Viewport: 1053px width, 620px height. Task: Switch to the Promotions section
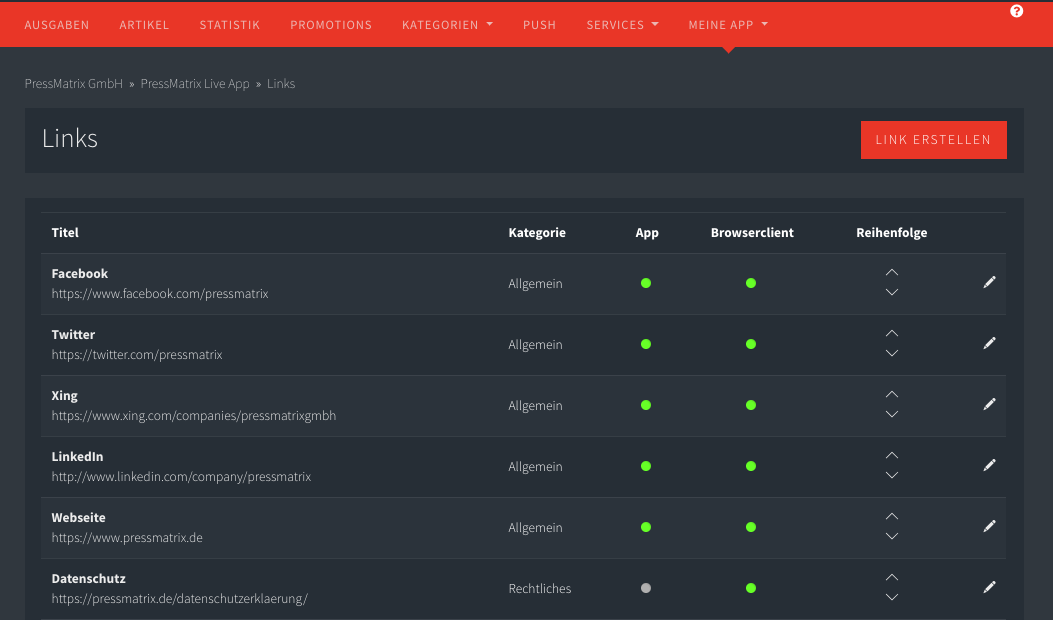pyautogui.click(x=331, y=25)
